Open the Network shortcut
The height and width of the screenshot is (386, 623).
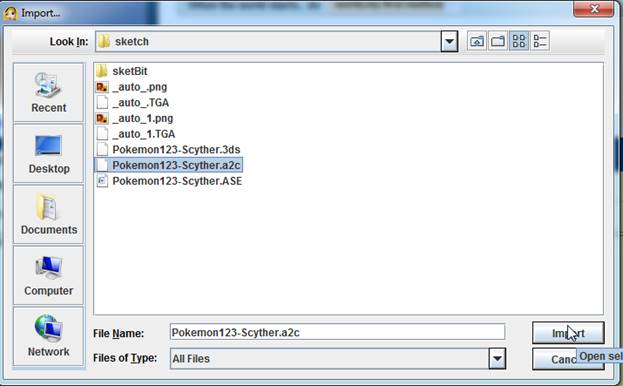[x=48, y=336]
